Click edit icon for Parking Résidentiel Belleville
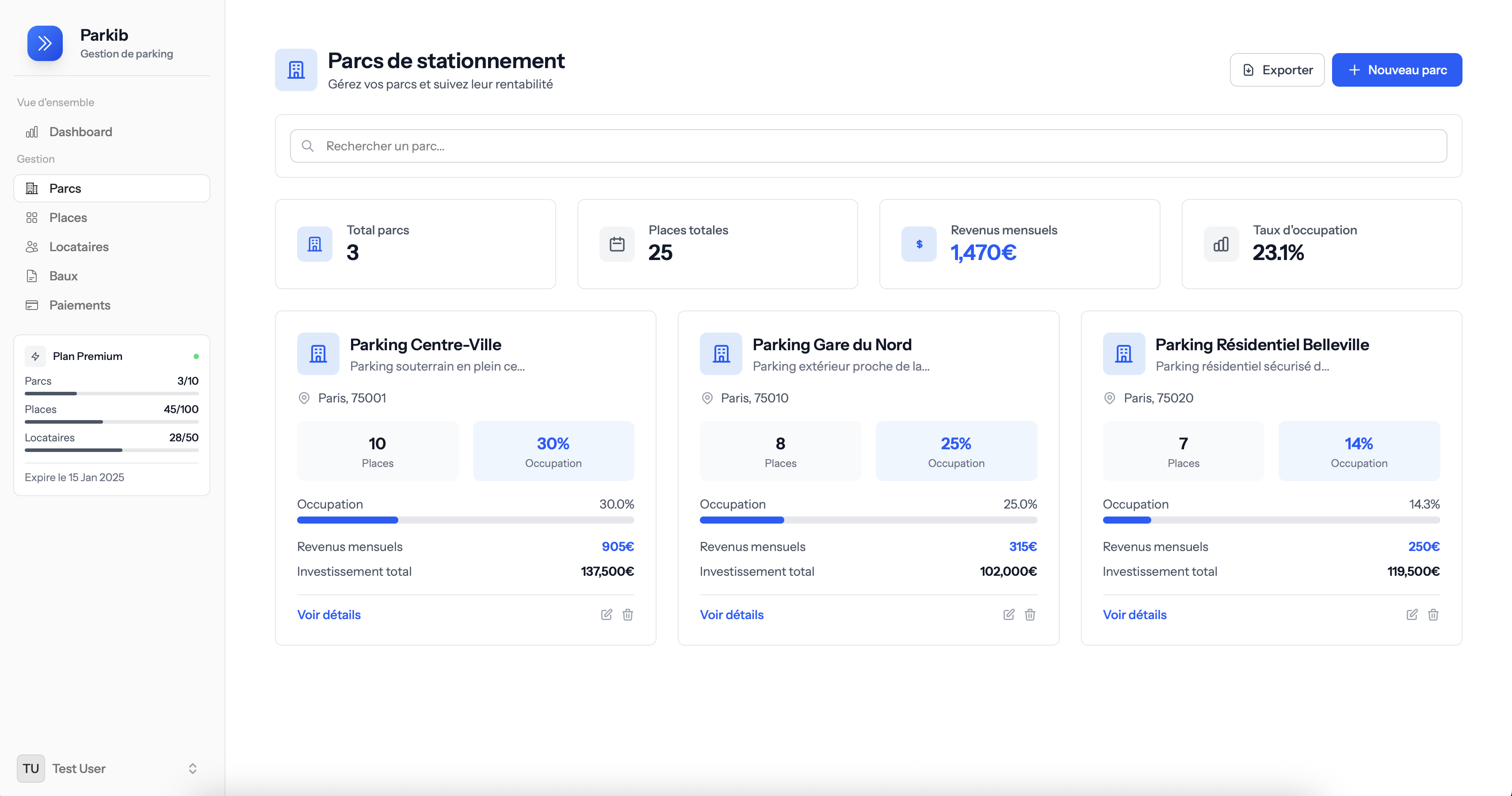Image resolution: width=1512 pixels, height=796 pixels. (1412, 615)
